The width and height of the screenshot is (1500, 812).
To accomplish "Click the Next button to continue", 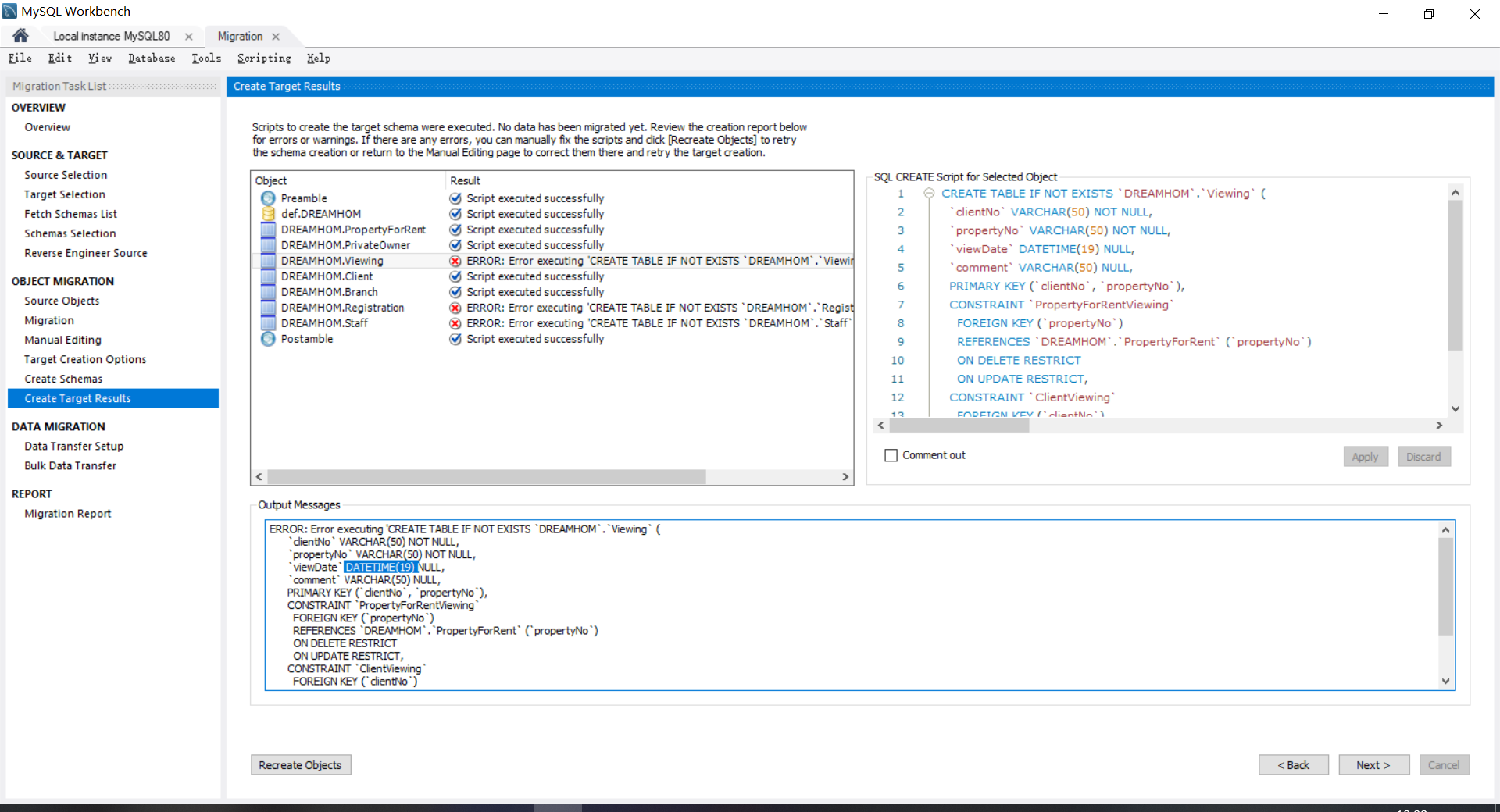I will (1373, 764).
